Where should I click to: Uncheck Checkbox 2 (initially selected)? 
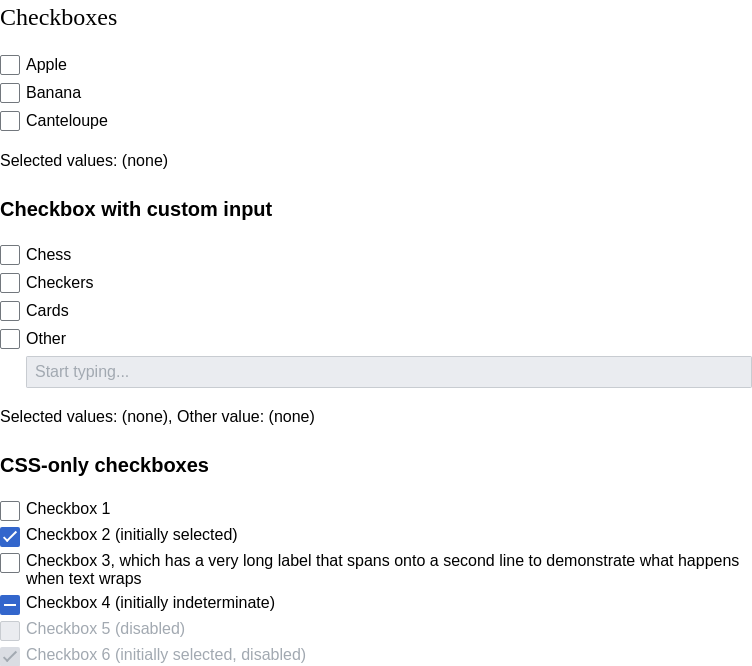pos(10,537)
